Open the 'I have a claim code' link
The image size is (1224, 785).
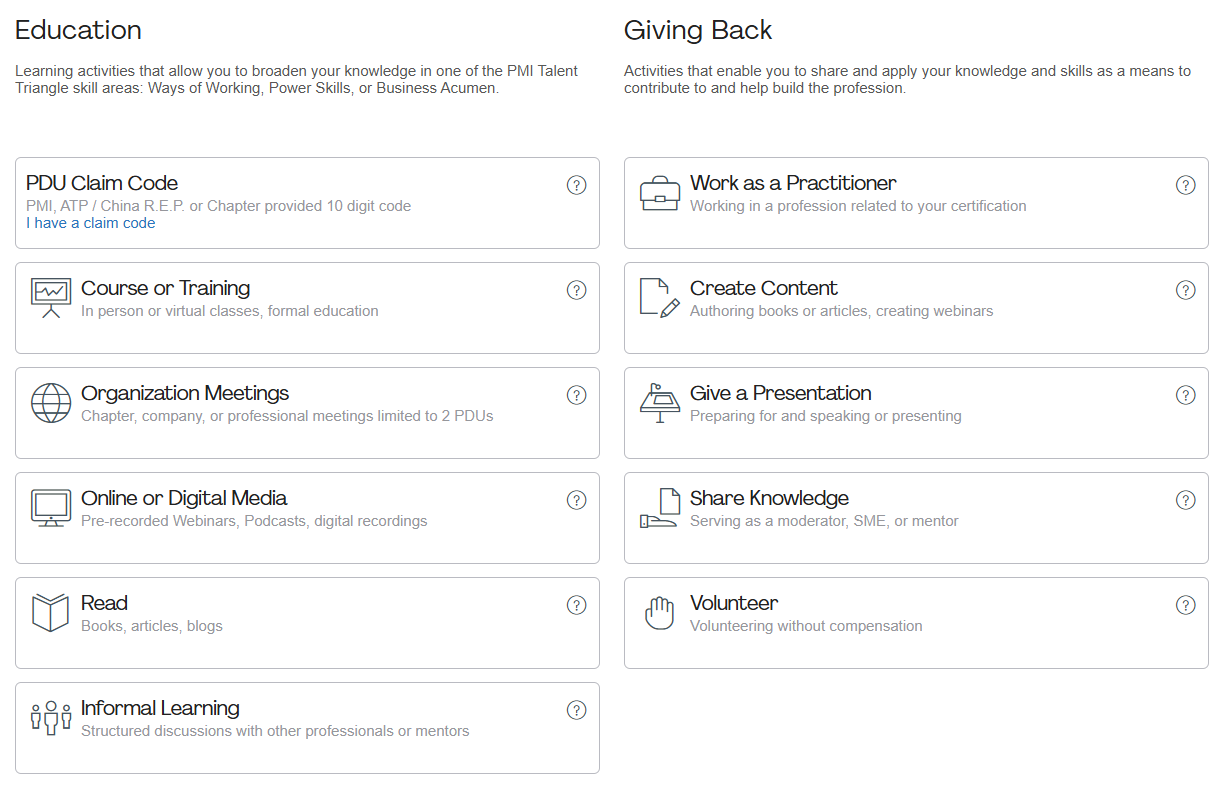[x=91, y=223]
